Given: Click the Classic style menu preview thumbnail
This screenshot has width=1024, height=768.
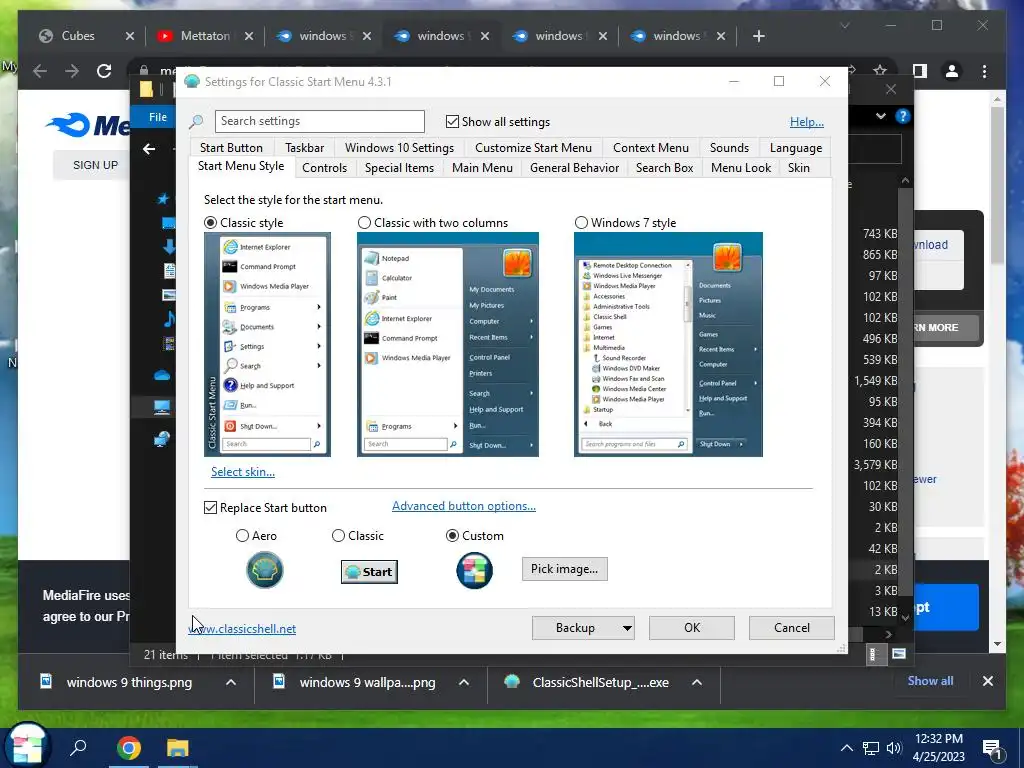Looking at the screenshot, I should (x=267, y=344).
